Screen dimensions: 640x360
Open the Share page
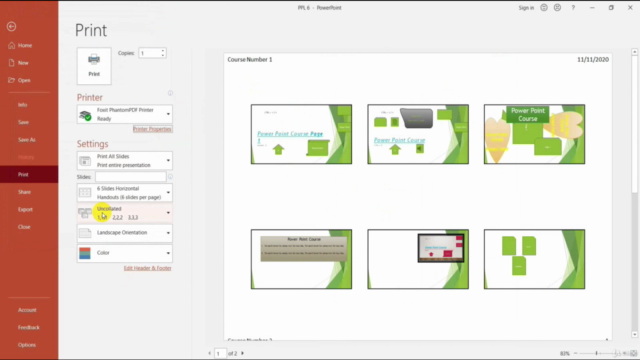(x=24, y=192)
